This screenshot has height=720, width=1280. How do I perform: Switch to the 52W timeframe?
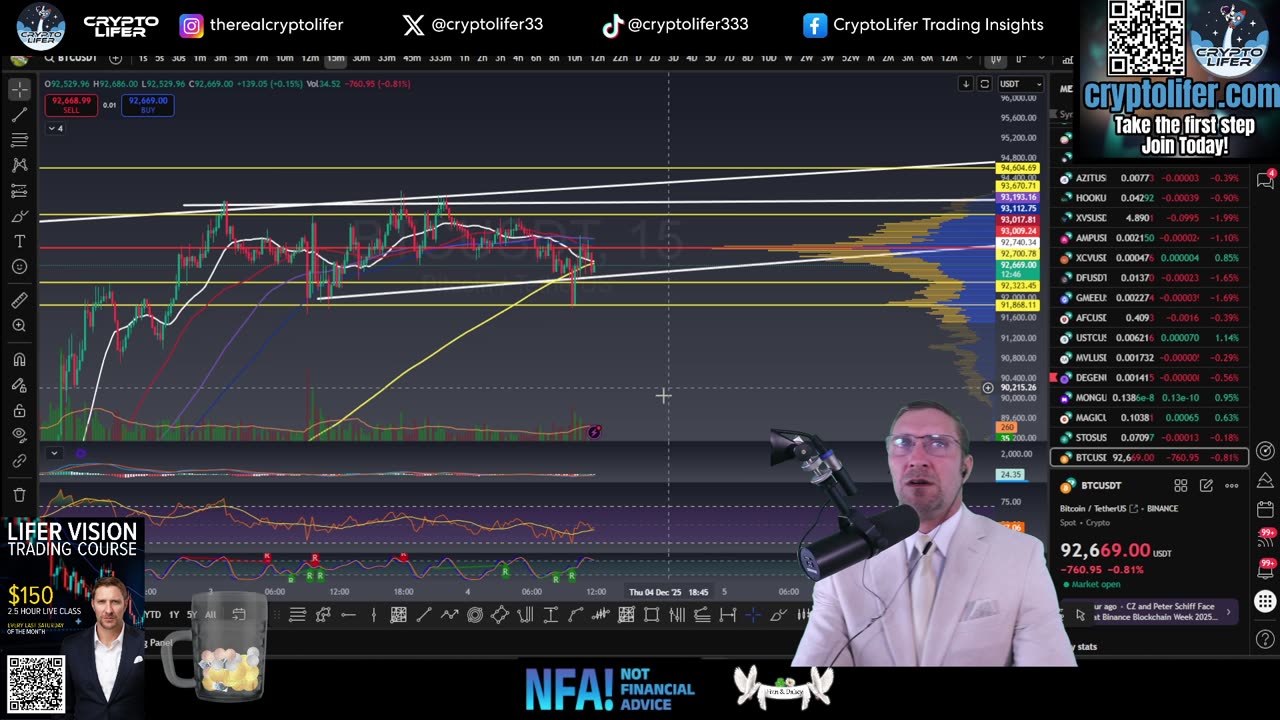pyautogui.click(x=850, y=58)
